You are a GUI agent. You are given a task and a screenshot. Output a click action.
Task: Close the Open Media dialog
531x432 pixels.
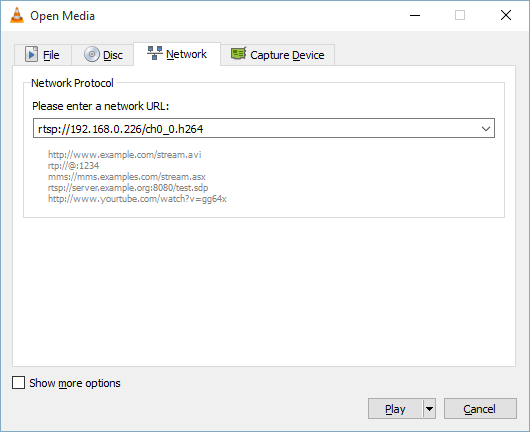coord(506,15)
